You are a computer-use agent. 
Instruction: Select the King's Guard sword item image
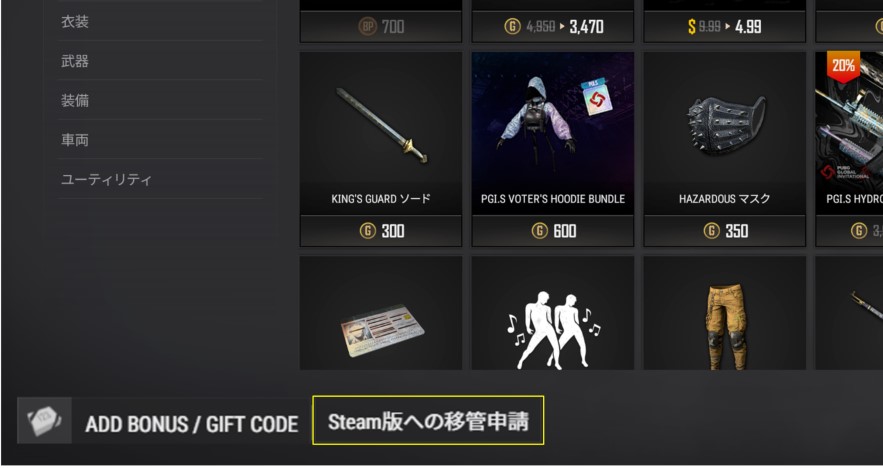coord(381,126)
